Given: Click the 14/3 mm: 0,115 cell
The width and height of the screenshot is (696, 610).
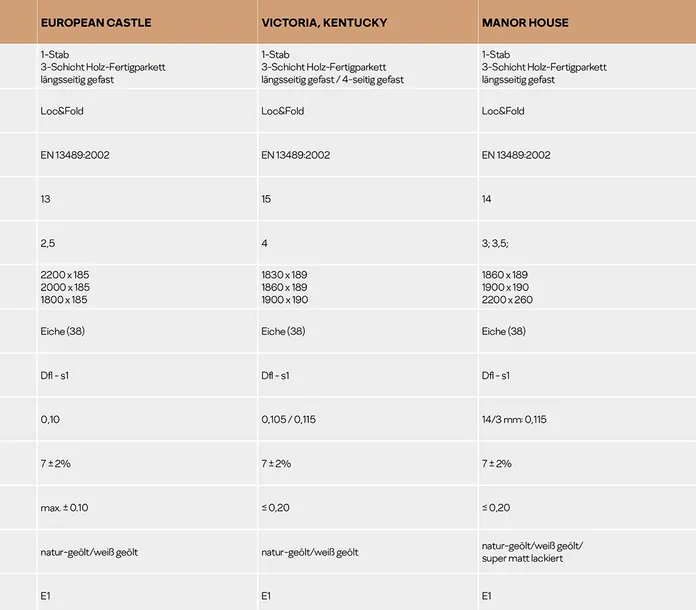Looking at the screenshot, I should click(x=514, y=419).
